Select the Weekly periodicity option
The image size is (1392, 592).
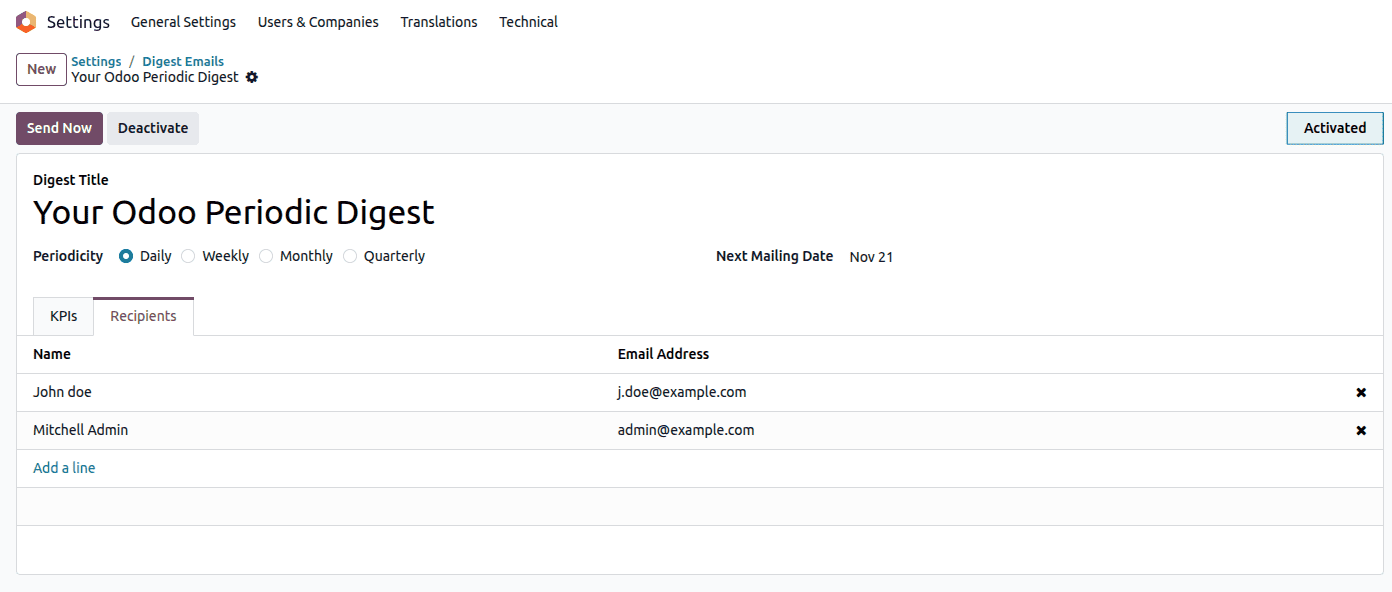pos(188,256)
